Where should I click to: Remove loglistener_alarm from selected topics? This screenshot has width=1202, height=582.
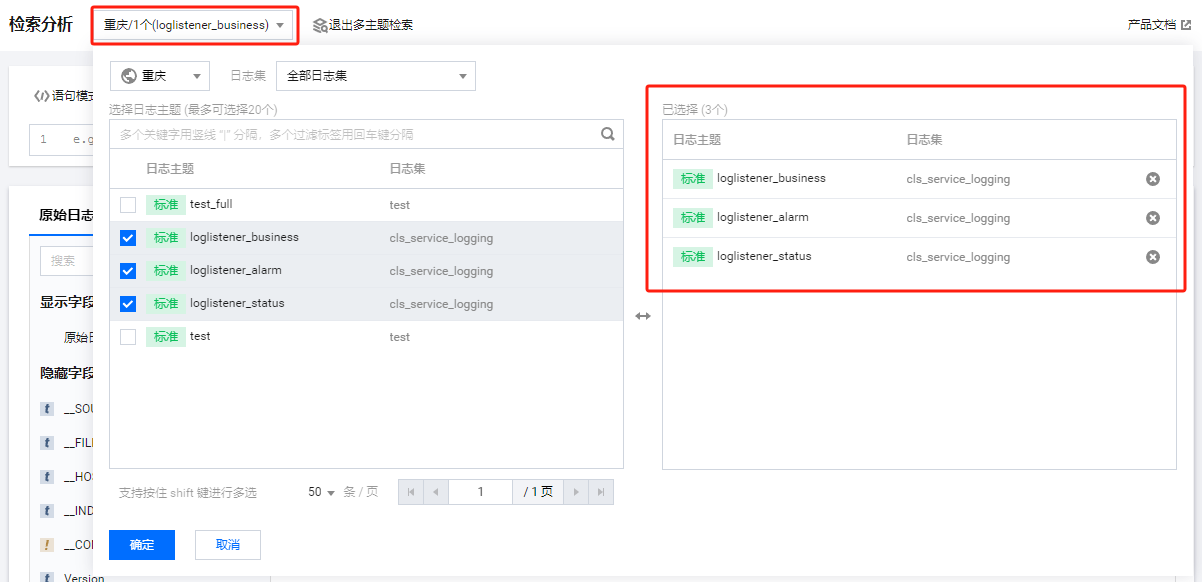(x=1152, y=218)
